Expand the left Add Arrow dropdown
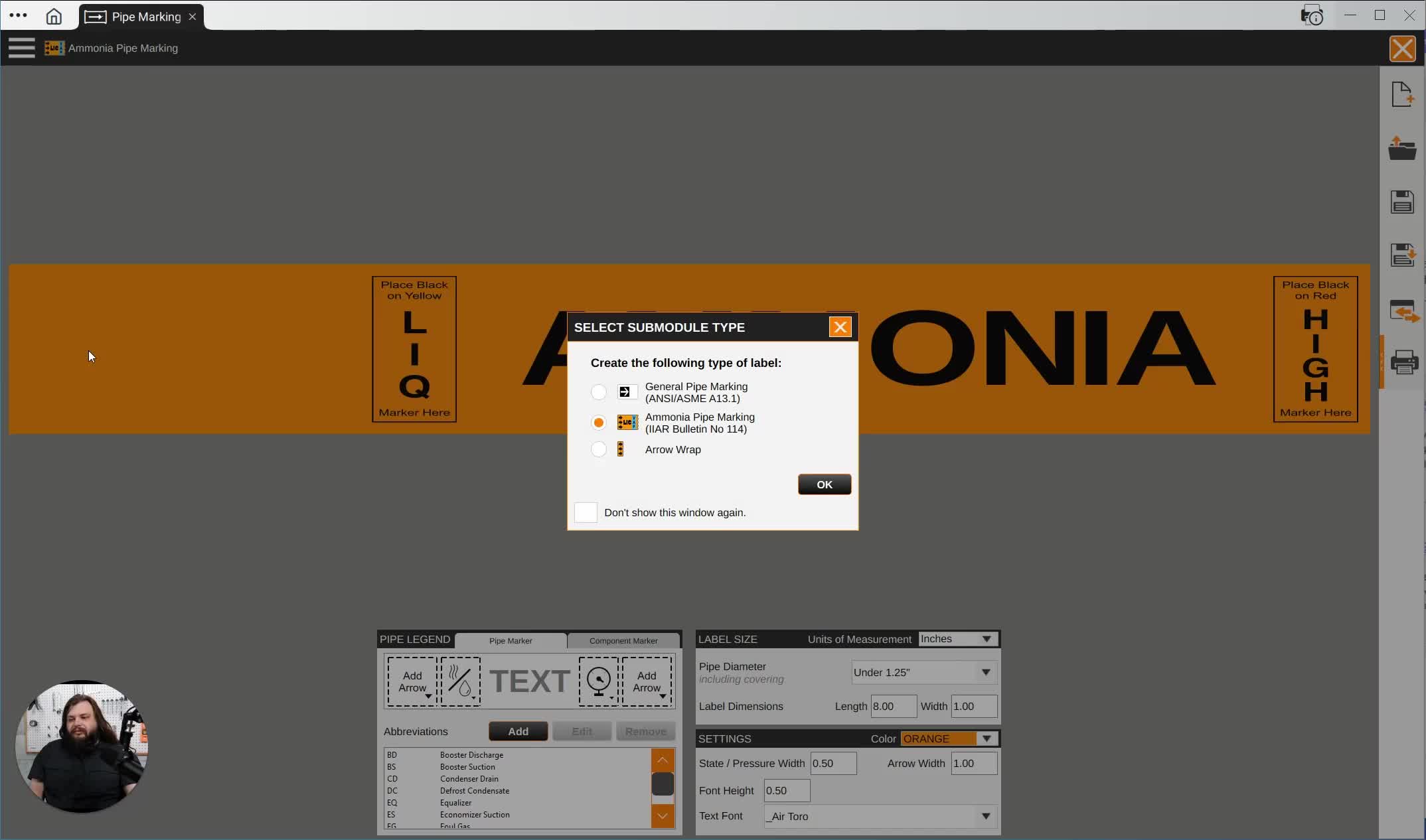This screenshot has width=1426, height=840. tap(412, 681)
